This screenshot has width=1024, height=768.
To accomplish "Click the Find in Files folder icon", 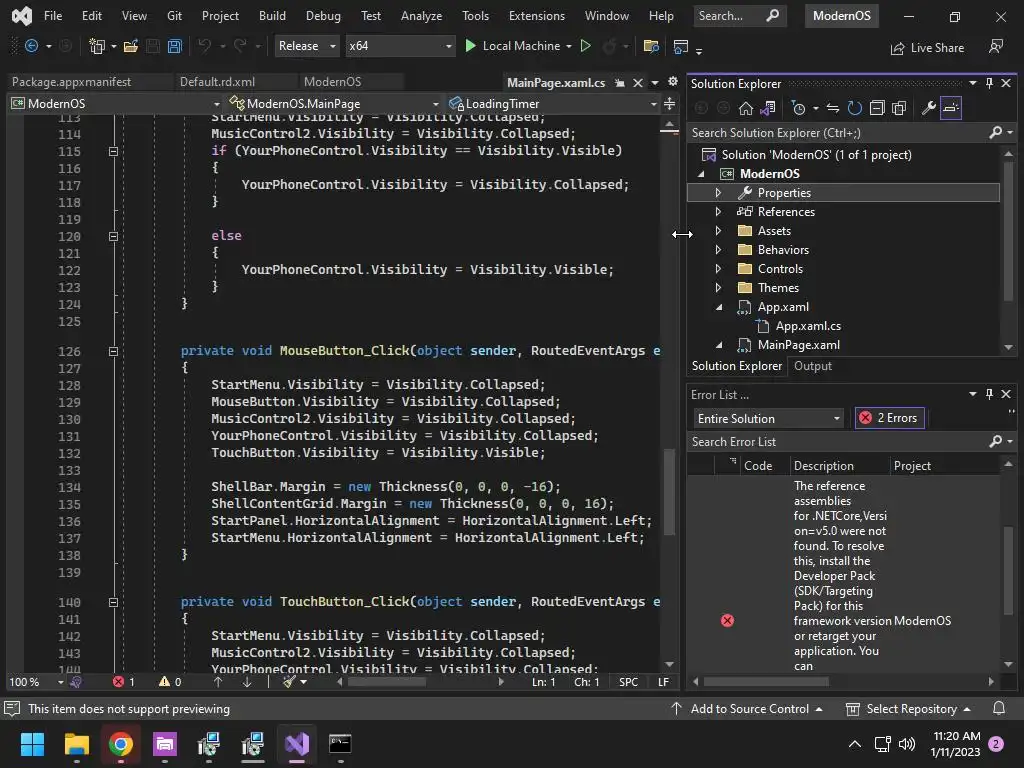I will (650, 46).
